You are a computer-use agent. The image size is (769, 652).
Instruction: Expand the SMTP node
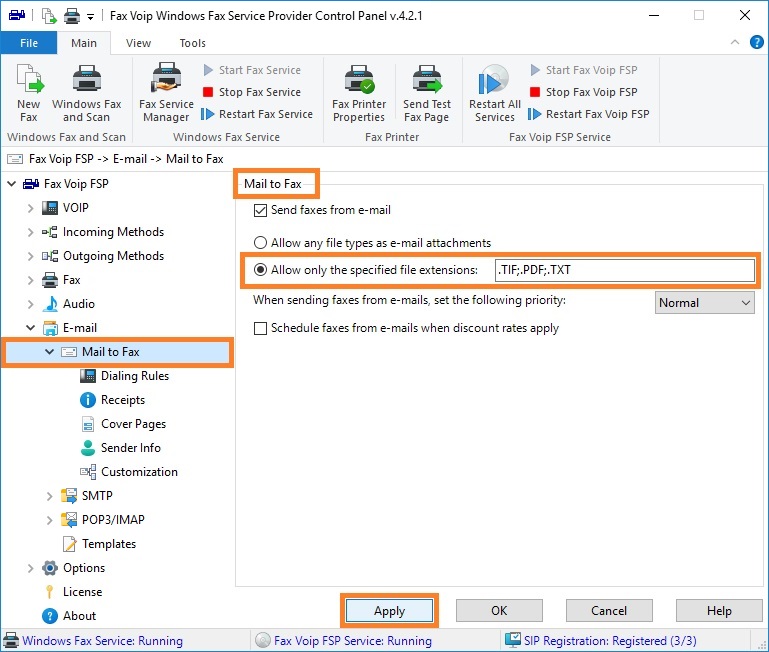coord(49,496)
